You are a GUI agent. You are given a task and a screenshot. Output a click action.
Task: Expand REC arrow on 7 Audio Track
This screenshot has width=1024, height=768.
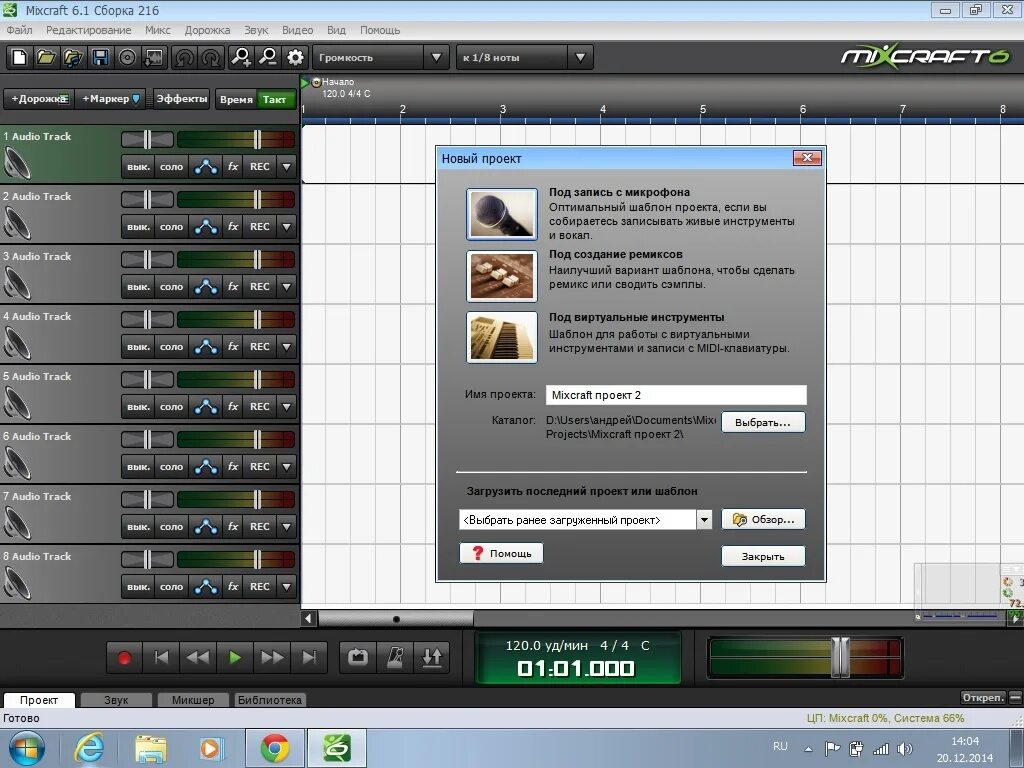(287, 527)
